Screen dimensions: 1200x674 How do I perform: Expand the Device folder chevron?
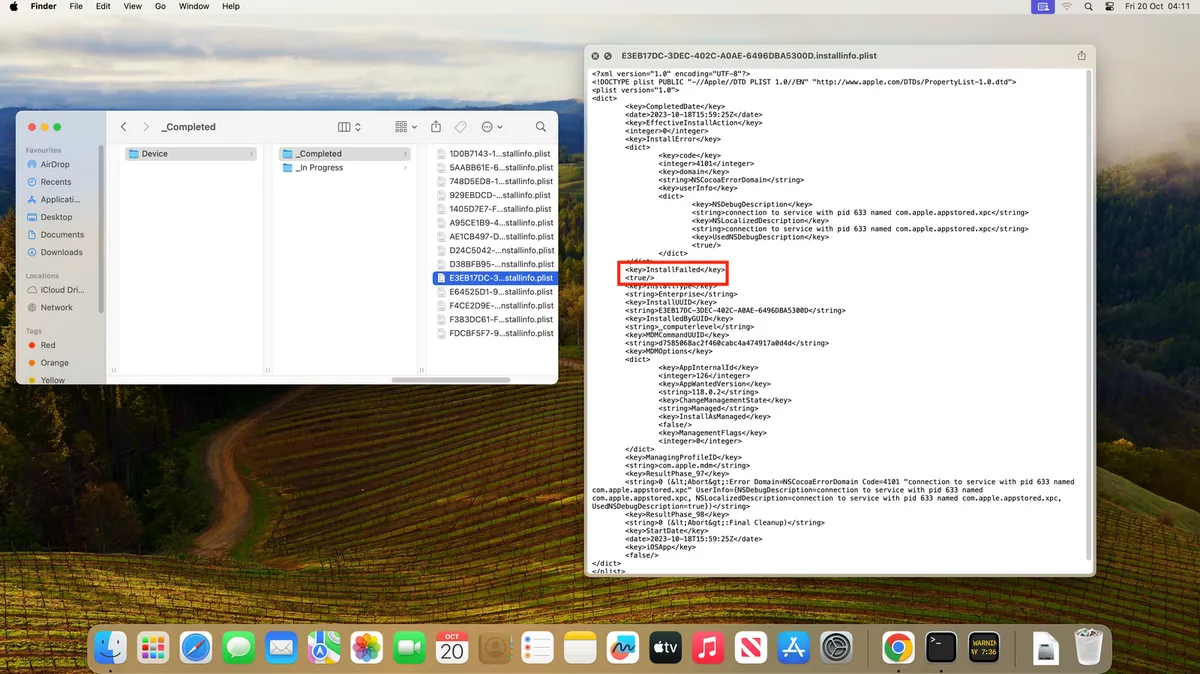pos(251,154)
